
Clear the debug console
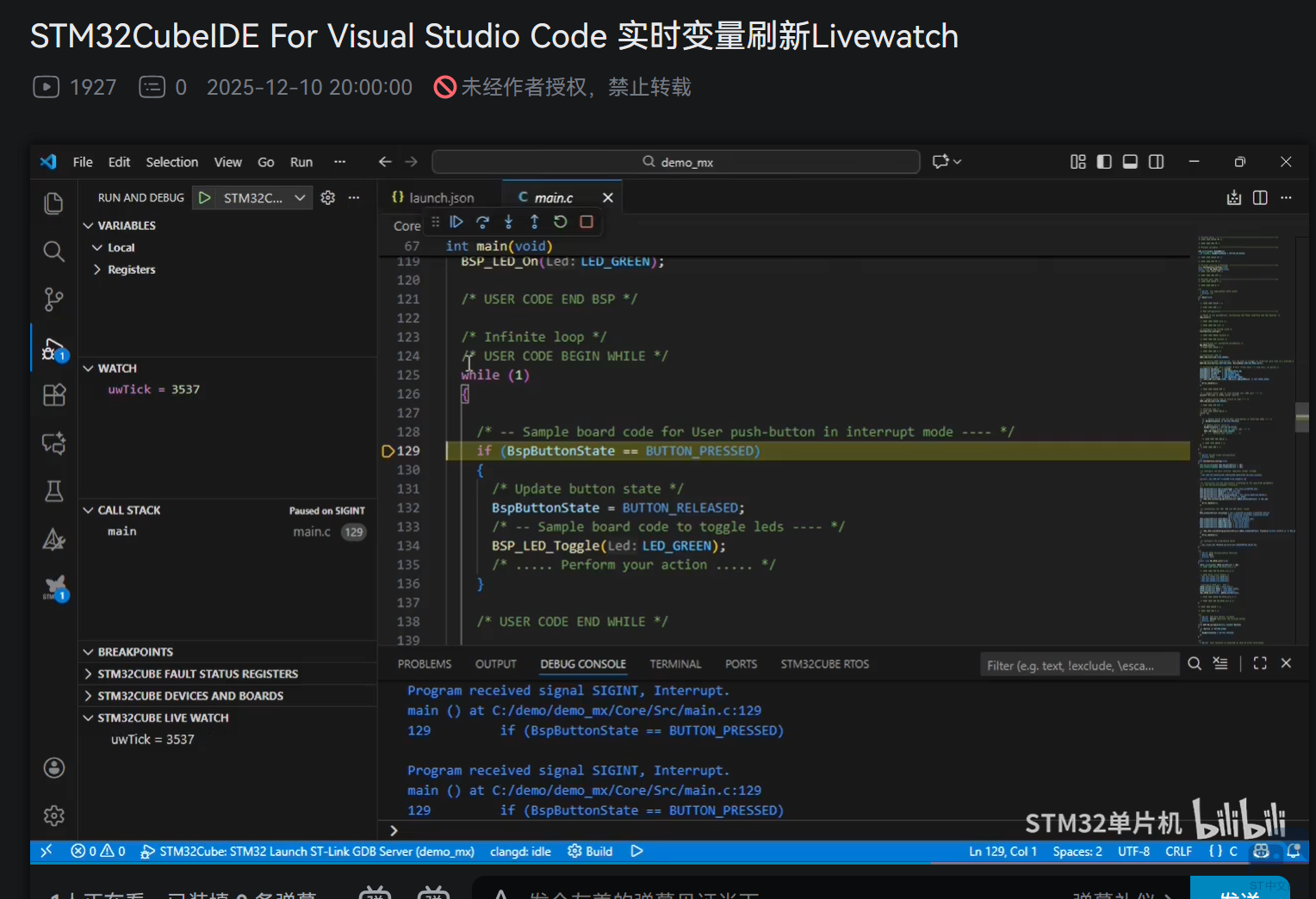[1220, 664]
